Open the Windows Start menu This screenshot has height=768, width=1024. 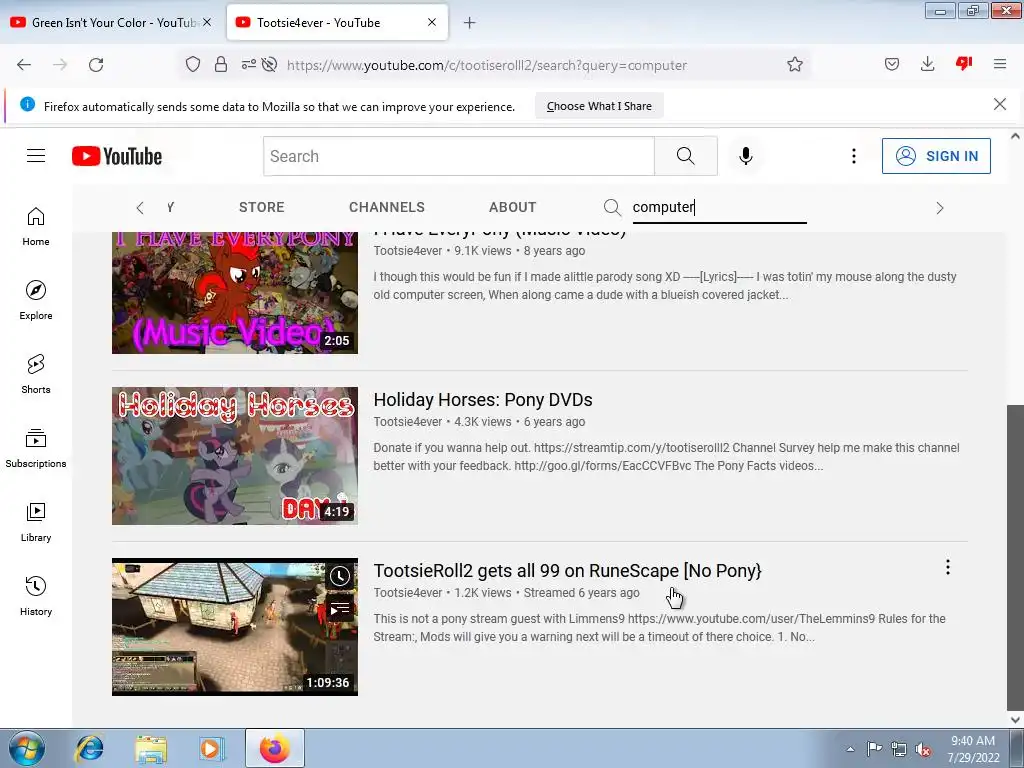coord(26,748)
